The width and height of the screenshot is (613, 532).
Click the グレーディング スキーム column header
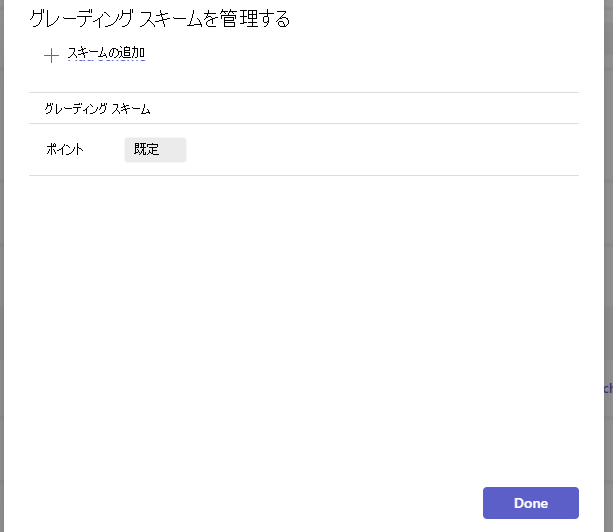point(97,108)
